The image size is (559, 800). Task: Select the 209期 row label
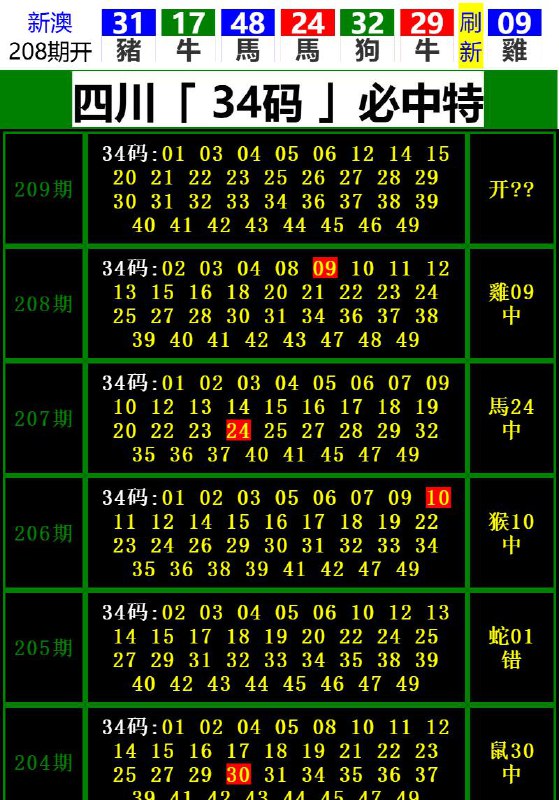pos(43,189)
